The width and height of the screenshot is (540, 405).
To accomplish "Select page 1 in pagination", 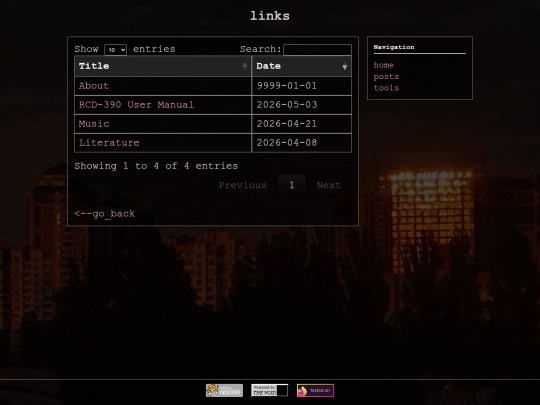I will point(292,185).
